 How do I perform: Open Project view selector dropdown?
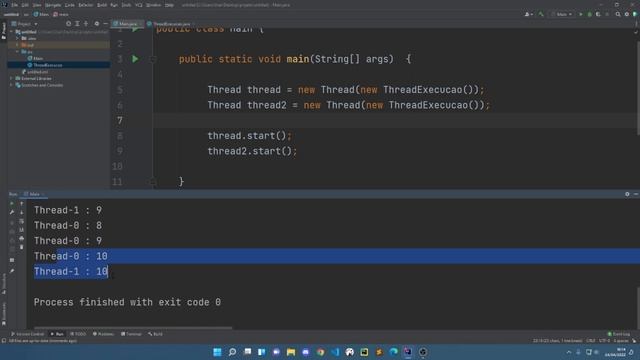pos(24,24)
